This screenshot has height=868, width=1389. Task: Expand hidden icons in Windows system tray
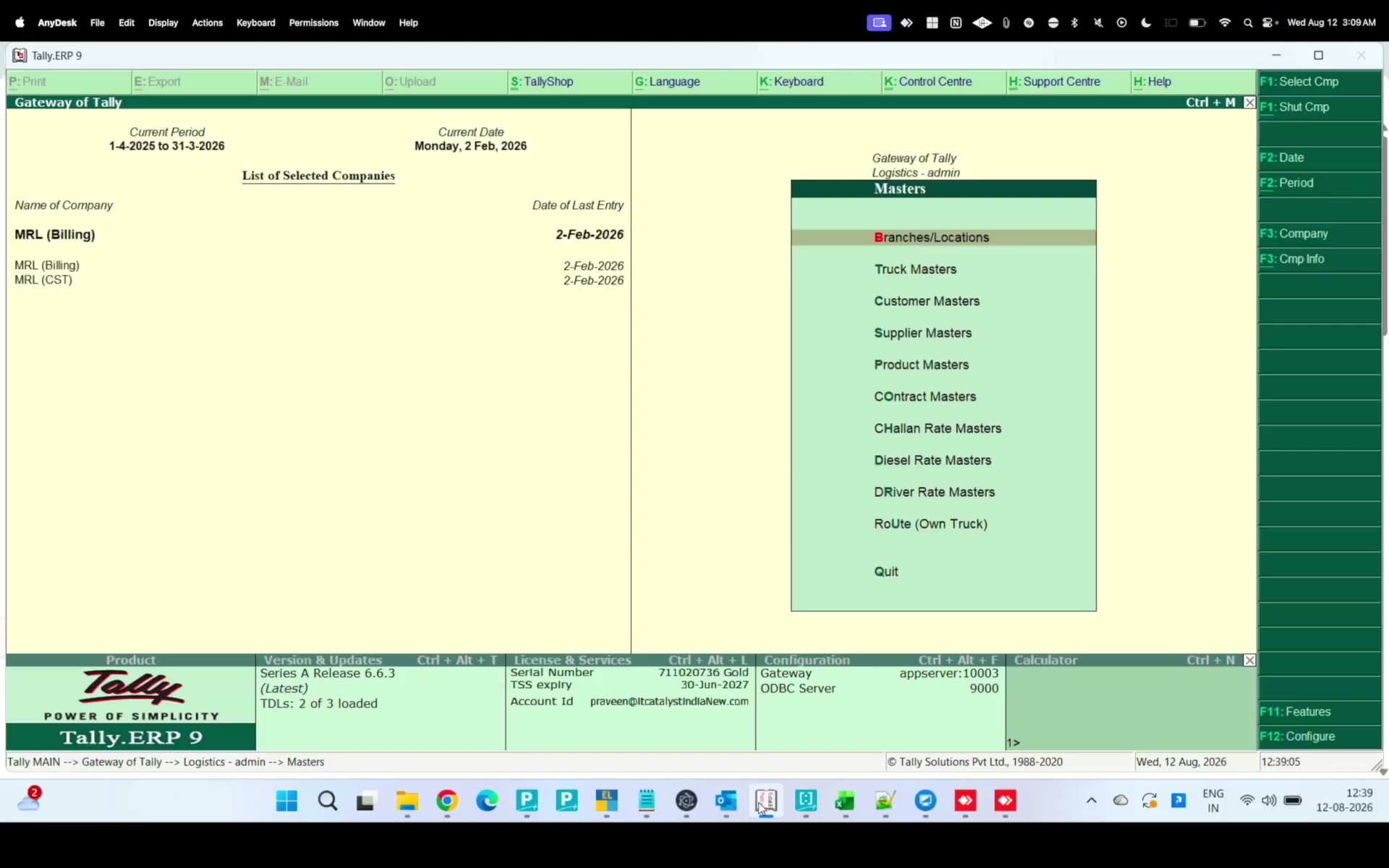tap(1092, 801)
